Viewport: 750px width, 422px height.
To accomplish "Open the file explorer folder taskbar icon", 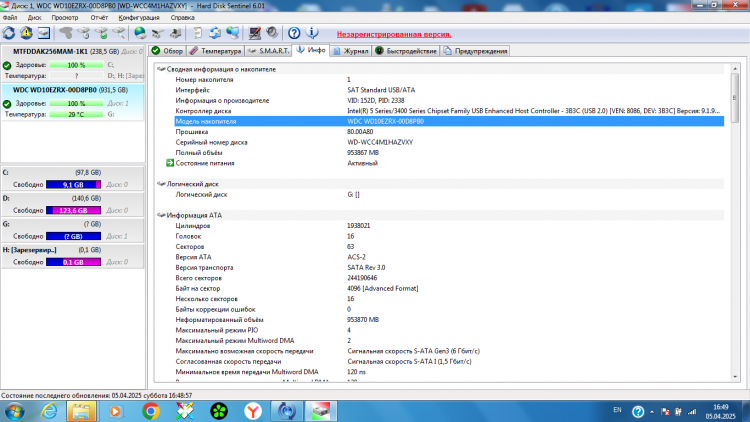I will pyautogui.click(x=81, y=411).
